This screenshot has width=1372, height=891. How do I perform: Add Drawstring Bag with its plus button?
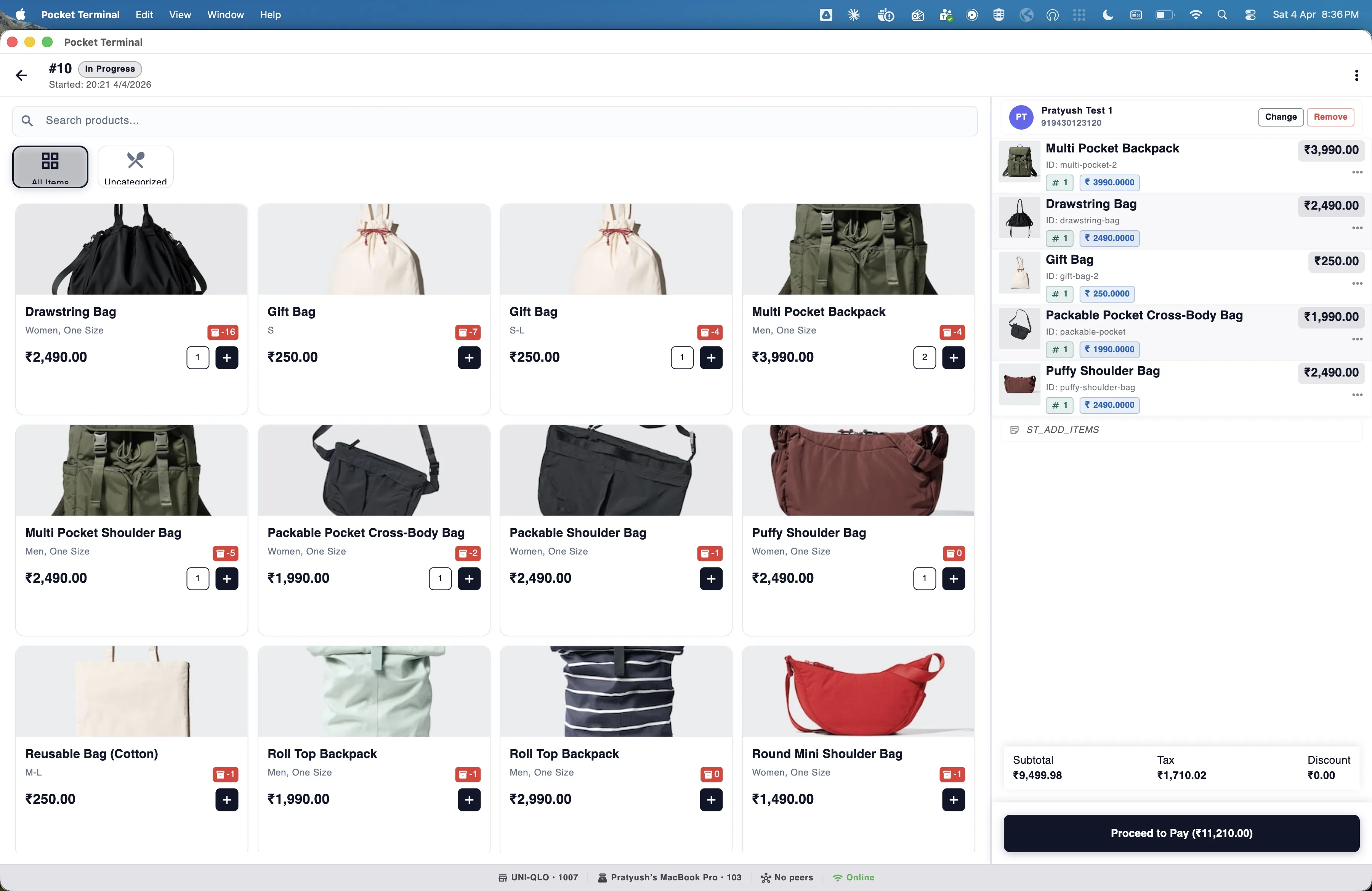(x=226, y=357)
